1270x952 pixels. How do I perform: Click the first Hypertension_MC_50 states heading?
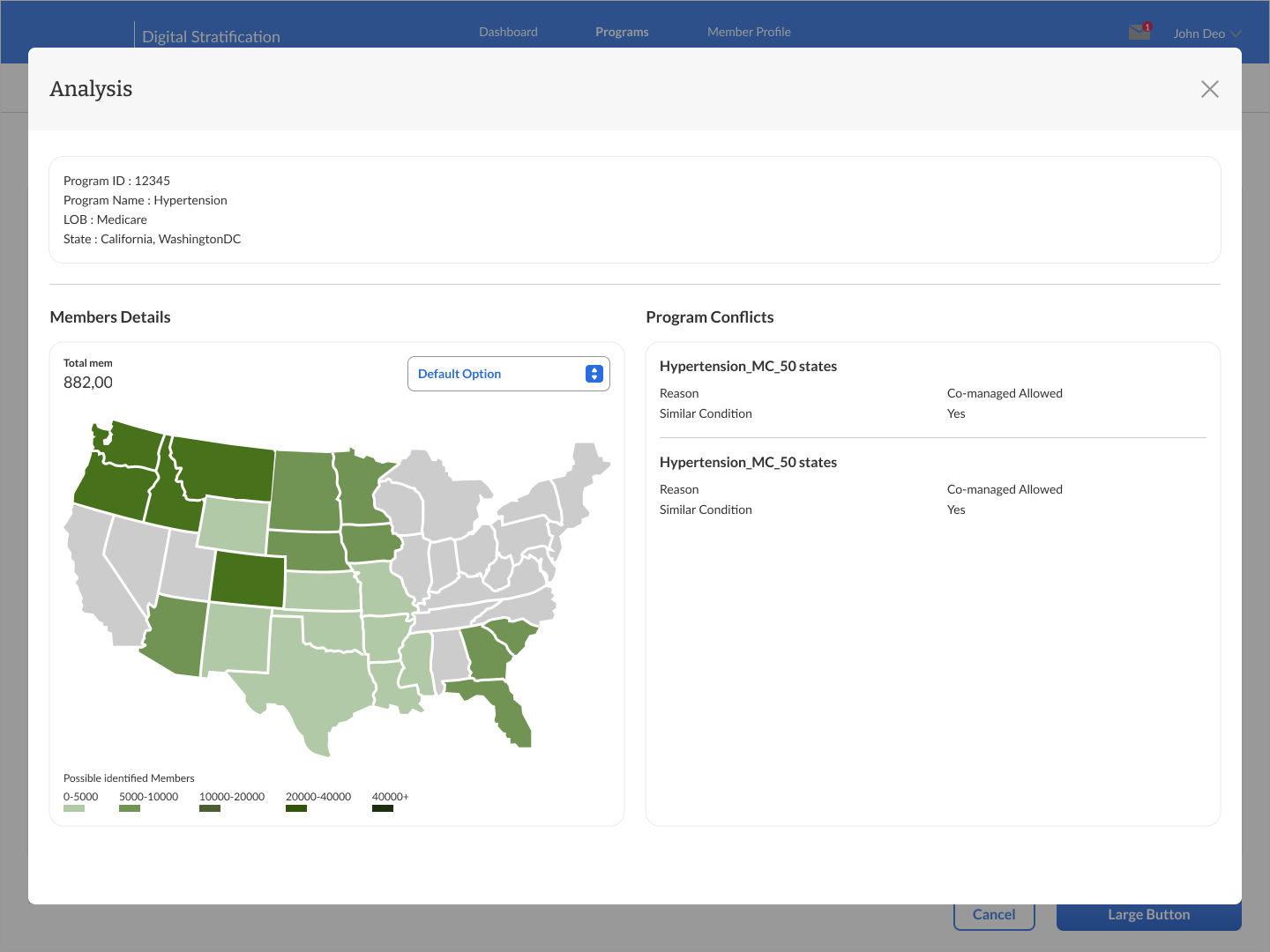(x=748, y=366)
